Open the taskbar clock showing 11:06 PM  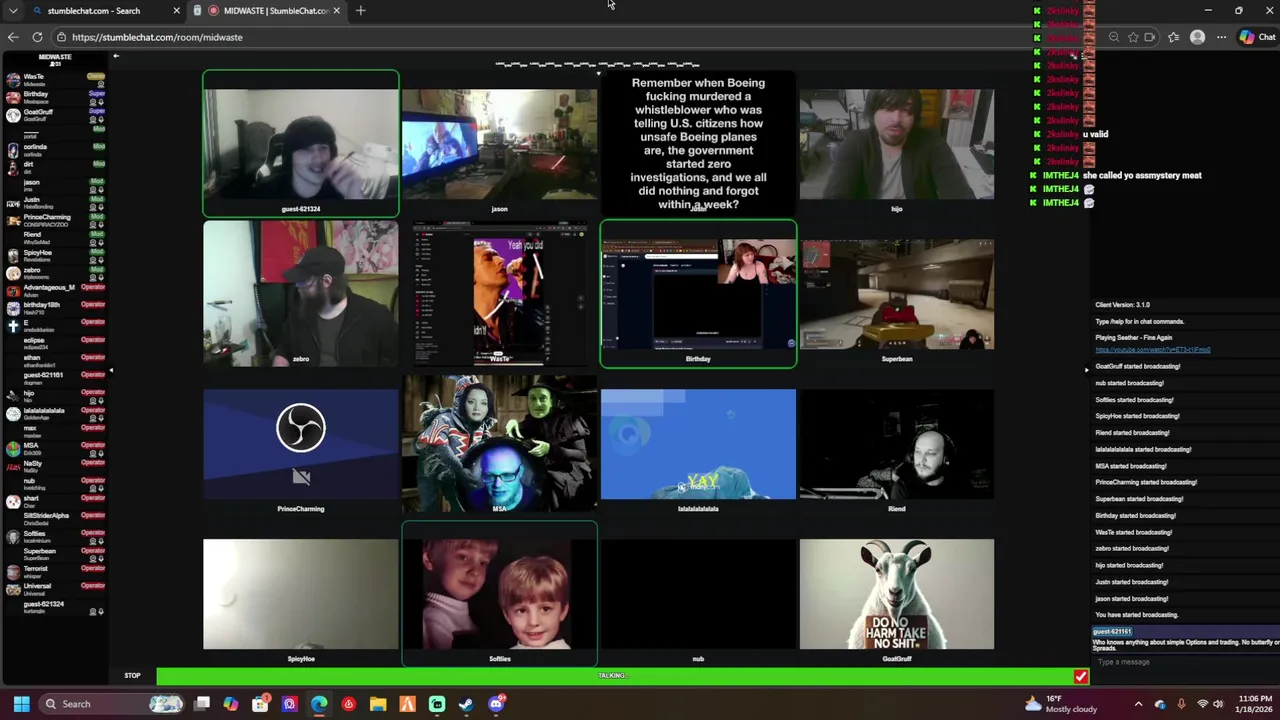(x=1255, y=704)
